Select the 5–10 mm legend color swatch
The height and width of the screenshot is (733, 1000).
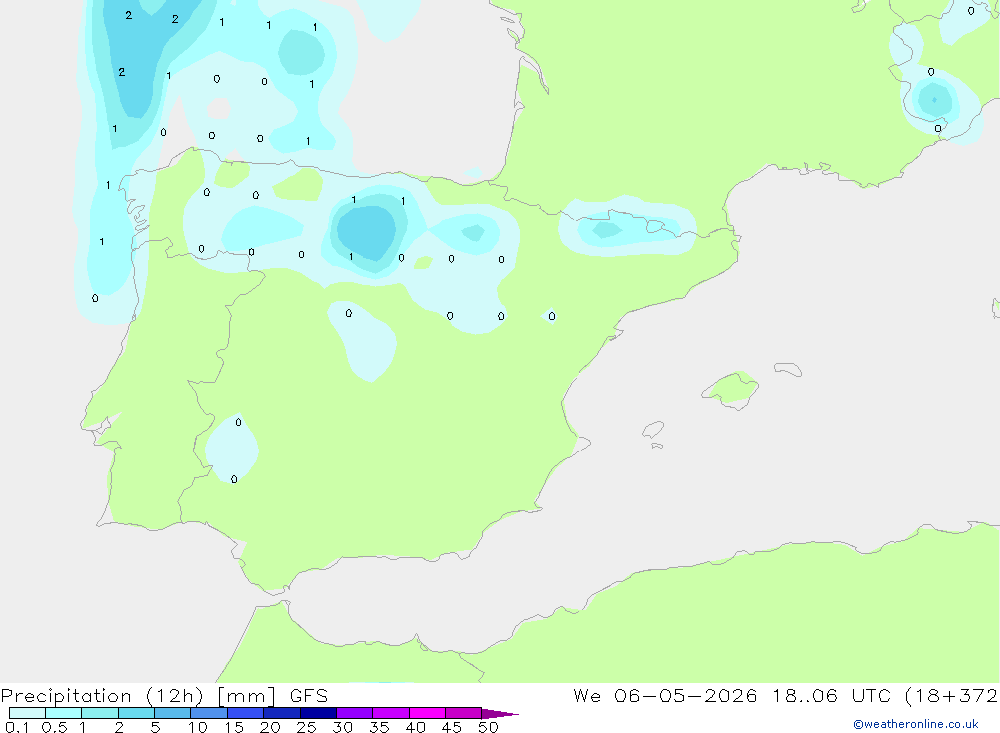(172, 713)
